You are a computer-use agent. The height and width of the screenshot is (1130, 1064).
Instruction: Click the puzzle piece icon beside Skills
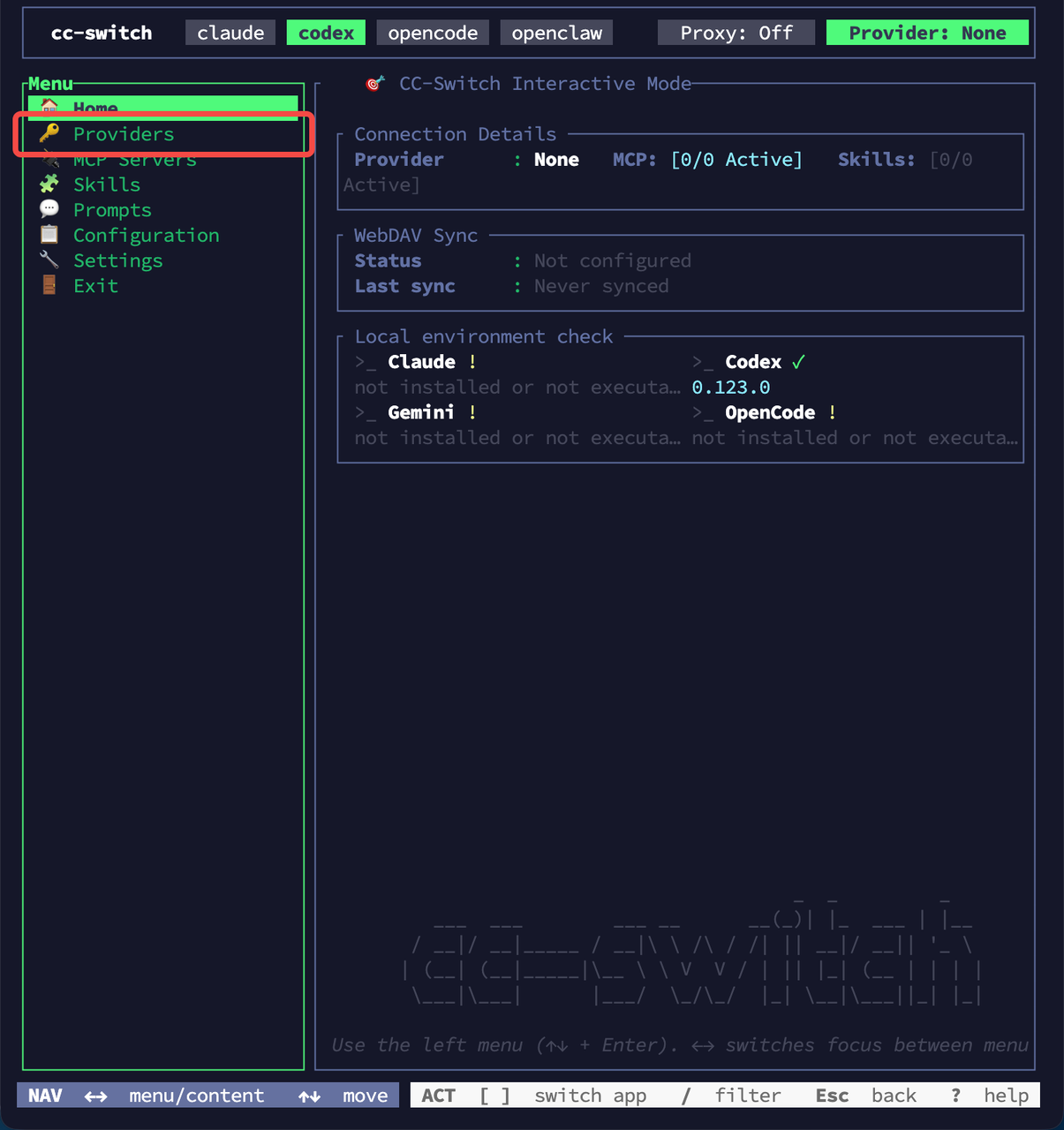[49, 184]
